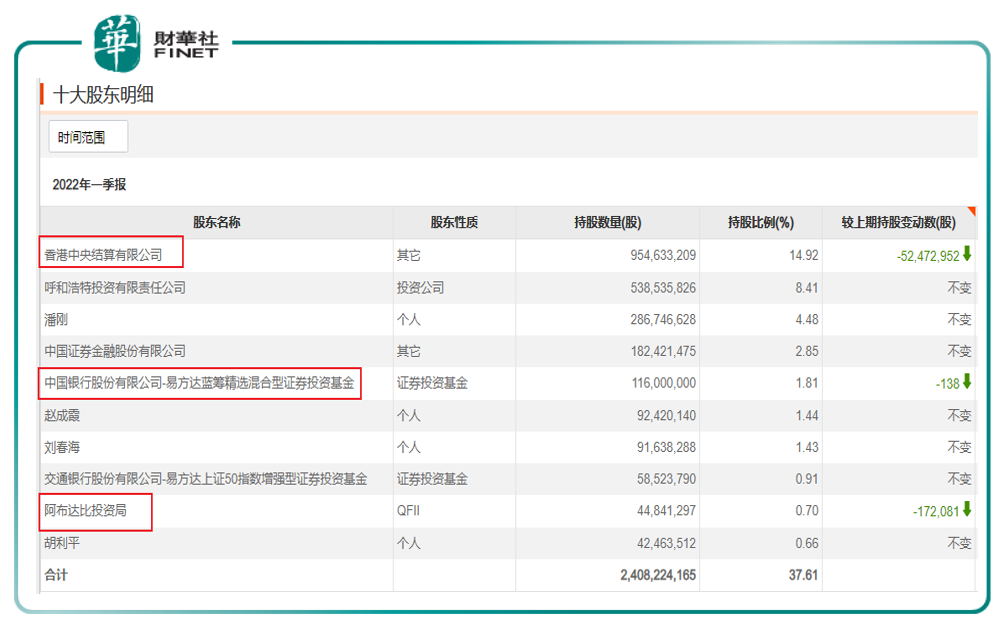This screenshot has height=623, width=1001.
Task: Click share count 954,633,209
Action: pos(663,255)
